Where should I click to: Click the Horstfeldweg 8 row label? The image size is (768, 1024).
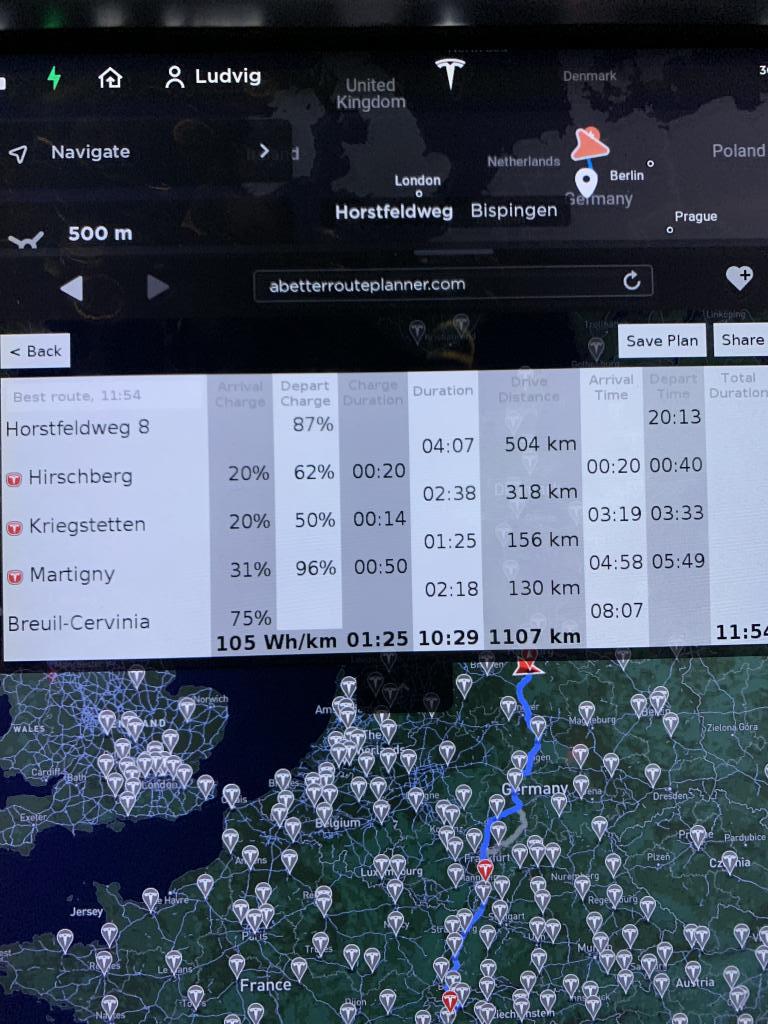click(78, 428)
